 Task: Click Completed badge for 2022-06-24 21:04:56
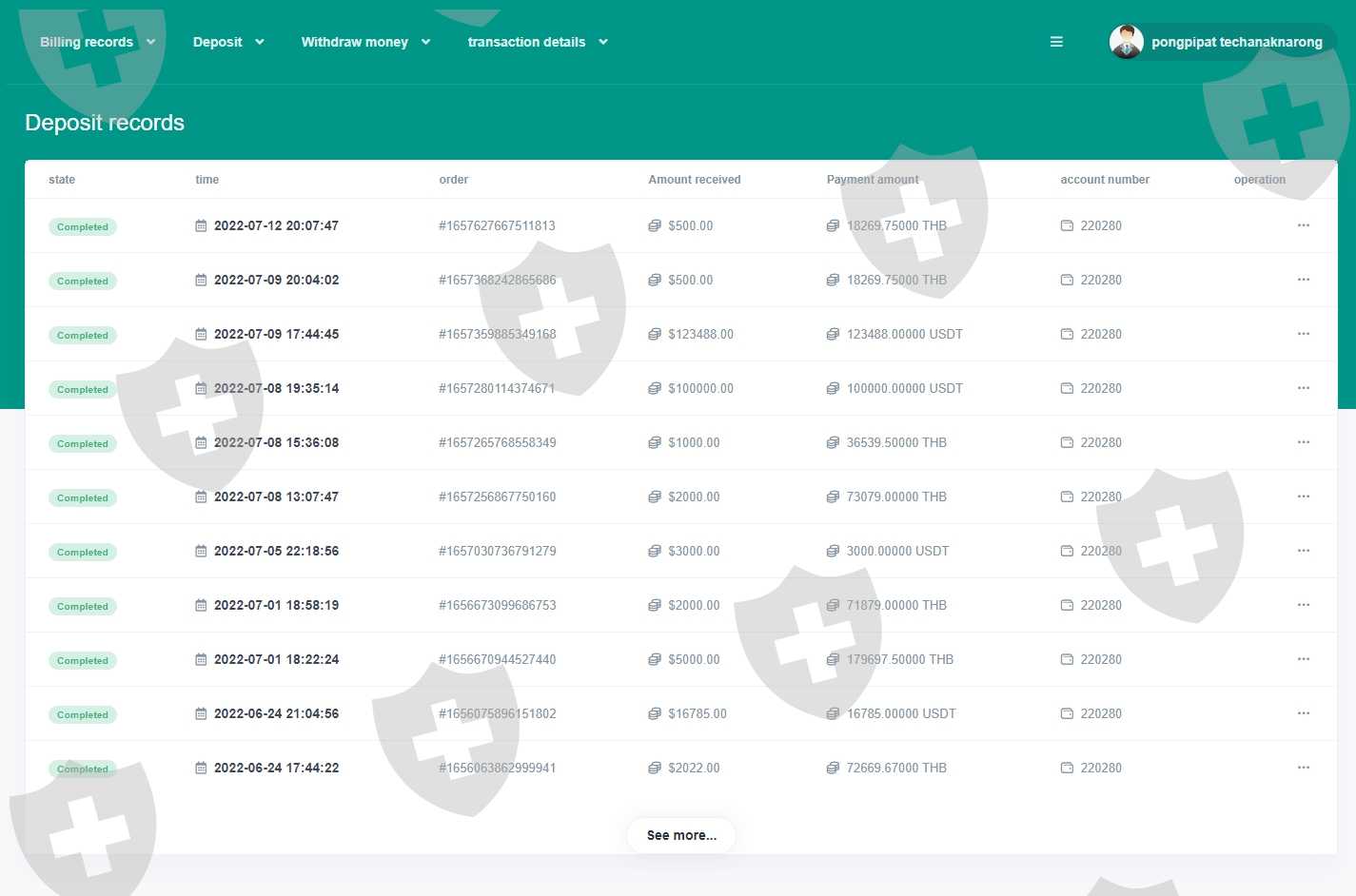point(83,714)
